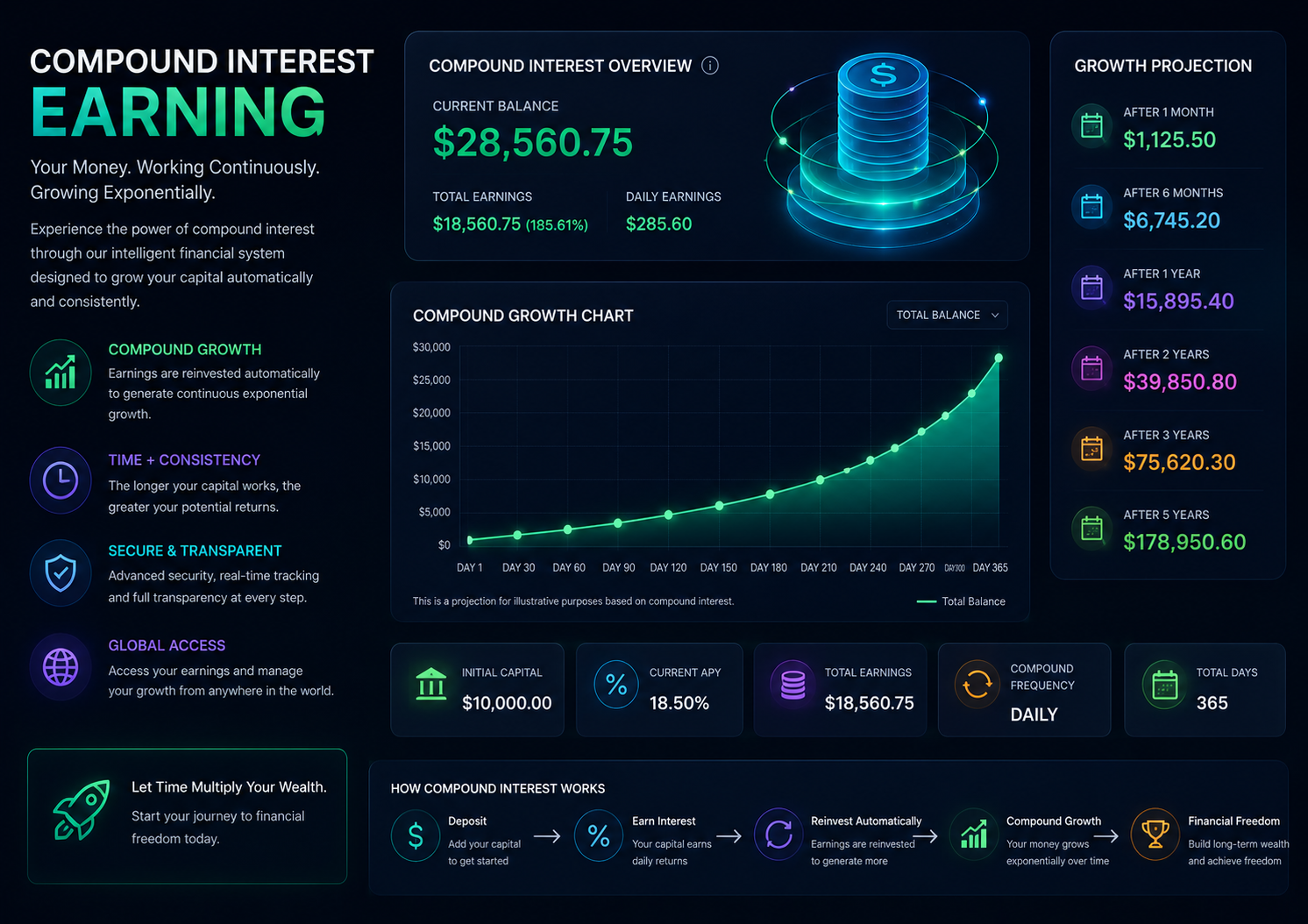Click the $178,950.60 projection value

[x=1184, y=542]
